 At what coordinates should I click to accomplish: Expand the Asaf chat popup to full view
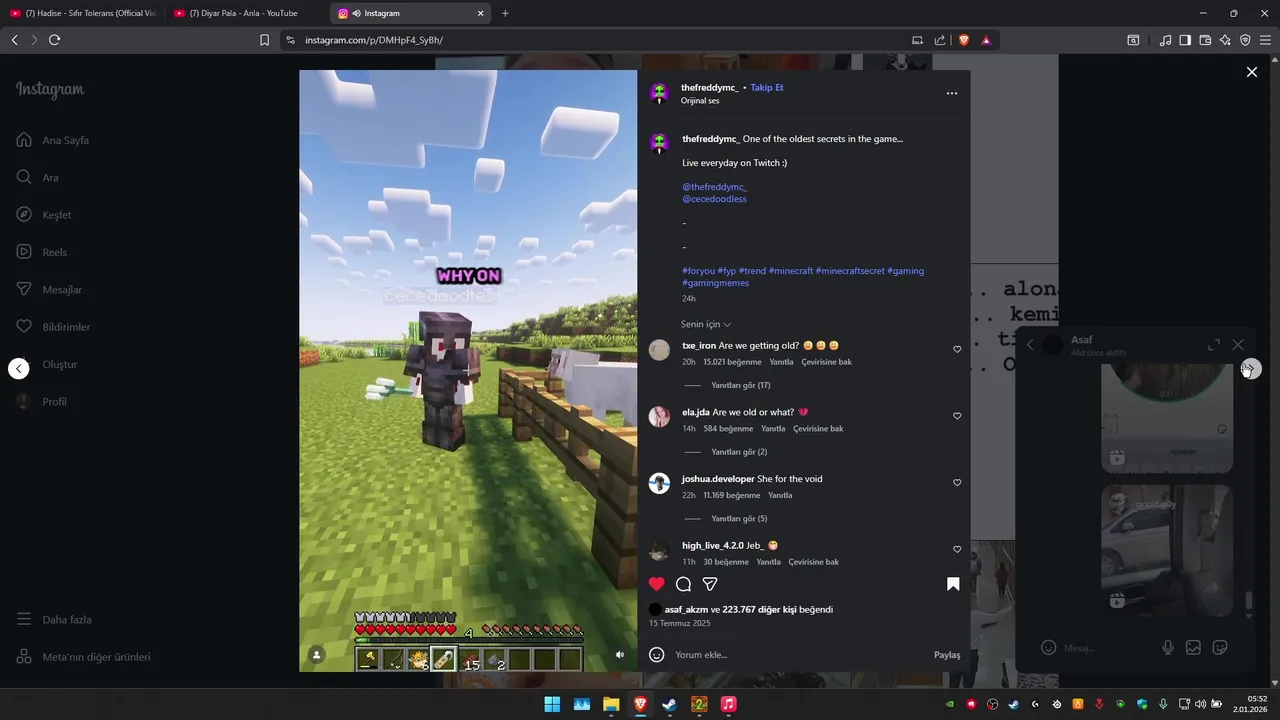click(1214, 345)
